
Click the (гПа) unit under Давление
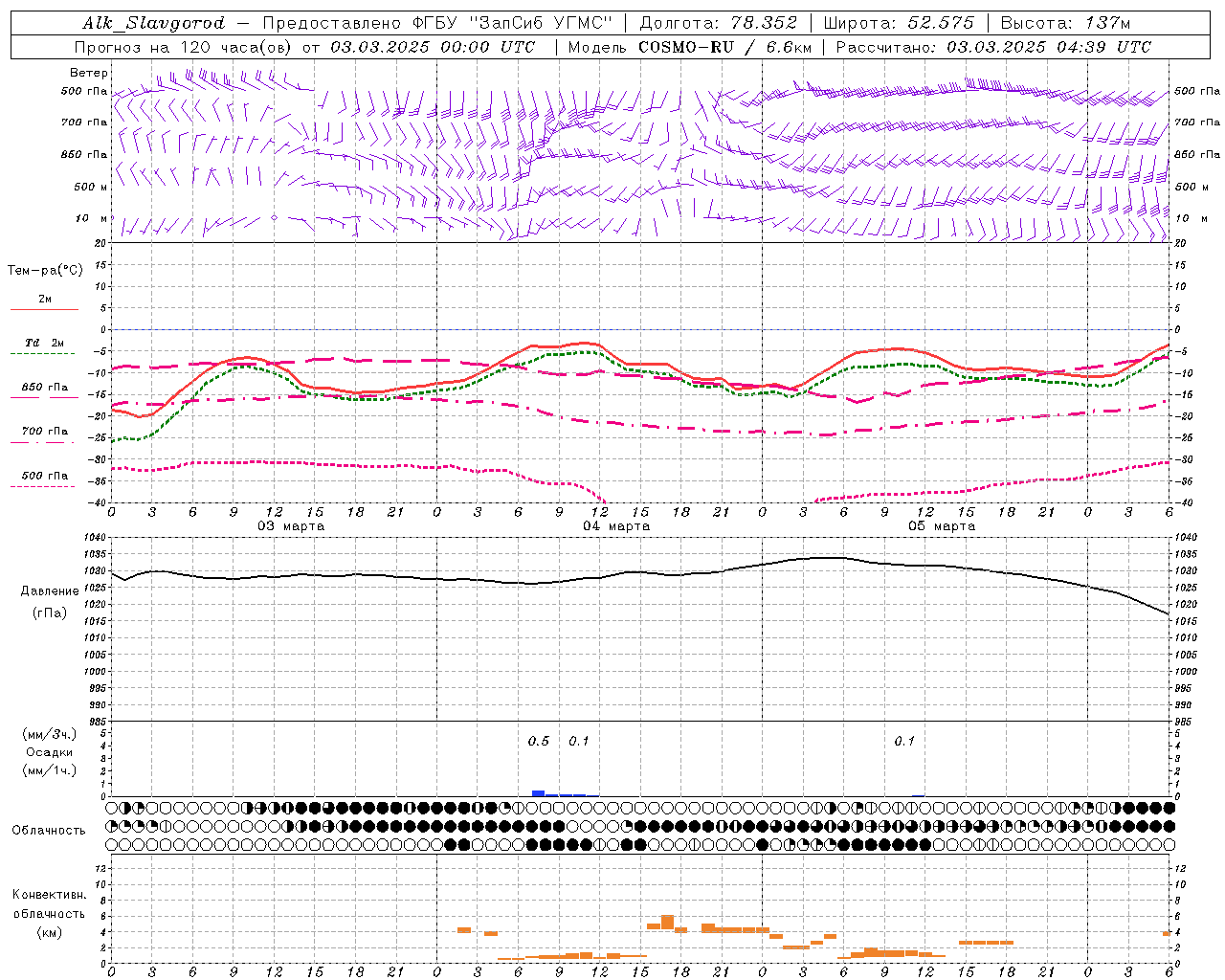coord(50,613)
